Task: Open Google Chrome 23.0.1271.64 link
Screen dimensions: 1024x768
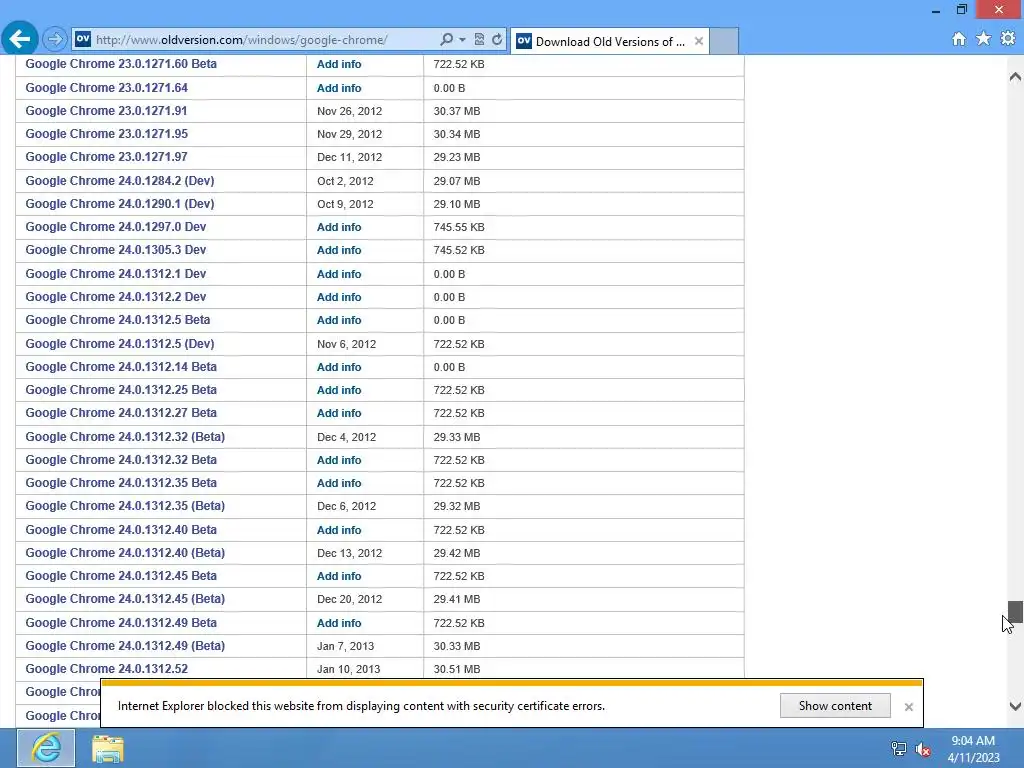Action: (x=106, y=88)
